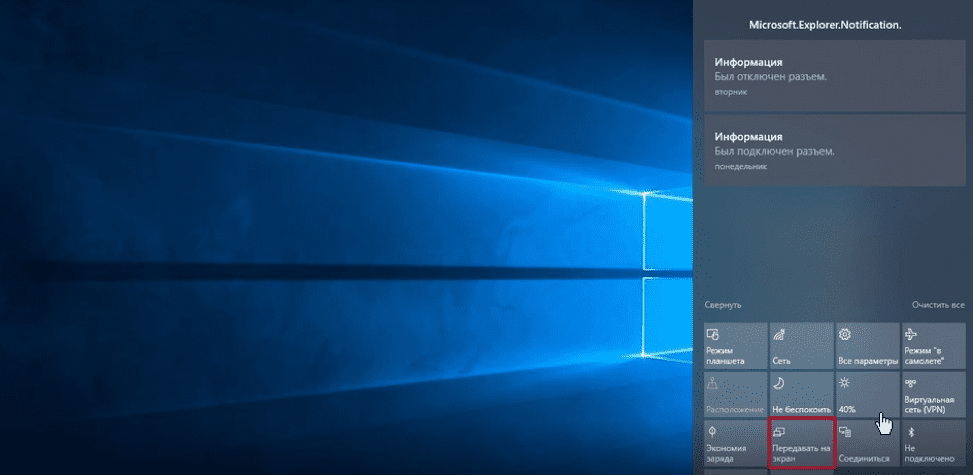973x475 pixels.
Task: Click the Информация title dated вторник
Action: 748,60
